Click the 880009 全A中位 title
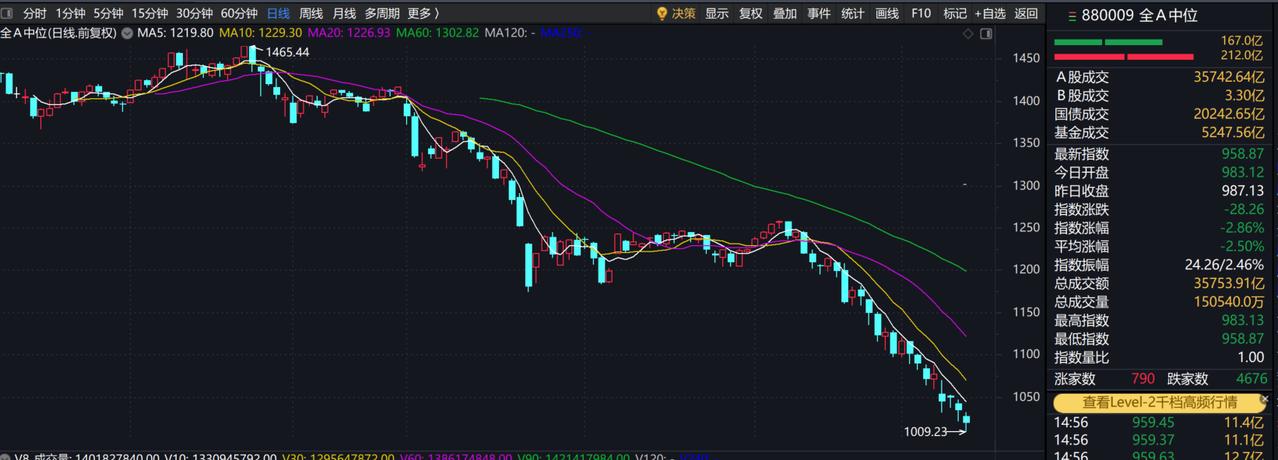 [x=1139, y=16]
